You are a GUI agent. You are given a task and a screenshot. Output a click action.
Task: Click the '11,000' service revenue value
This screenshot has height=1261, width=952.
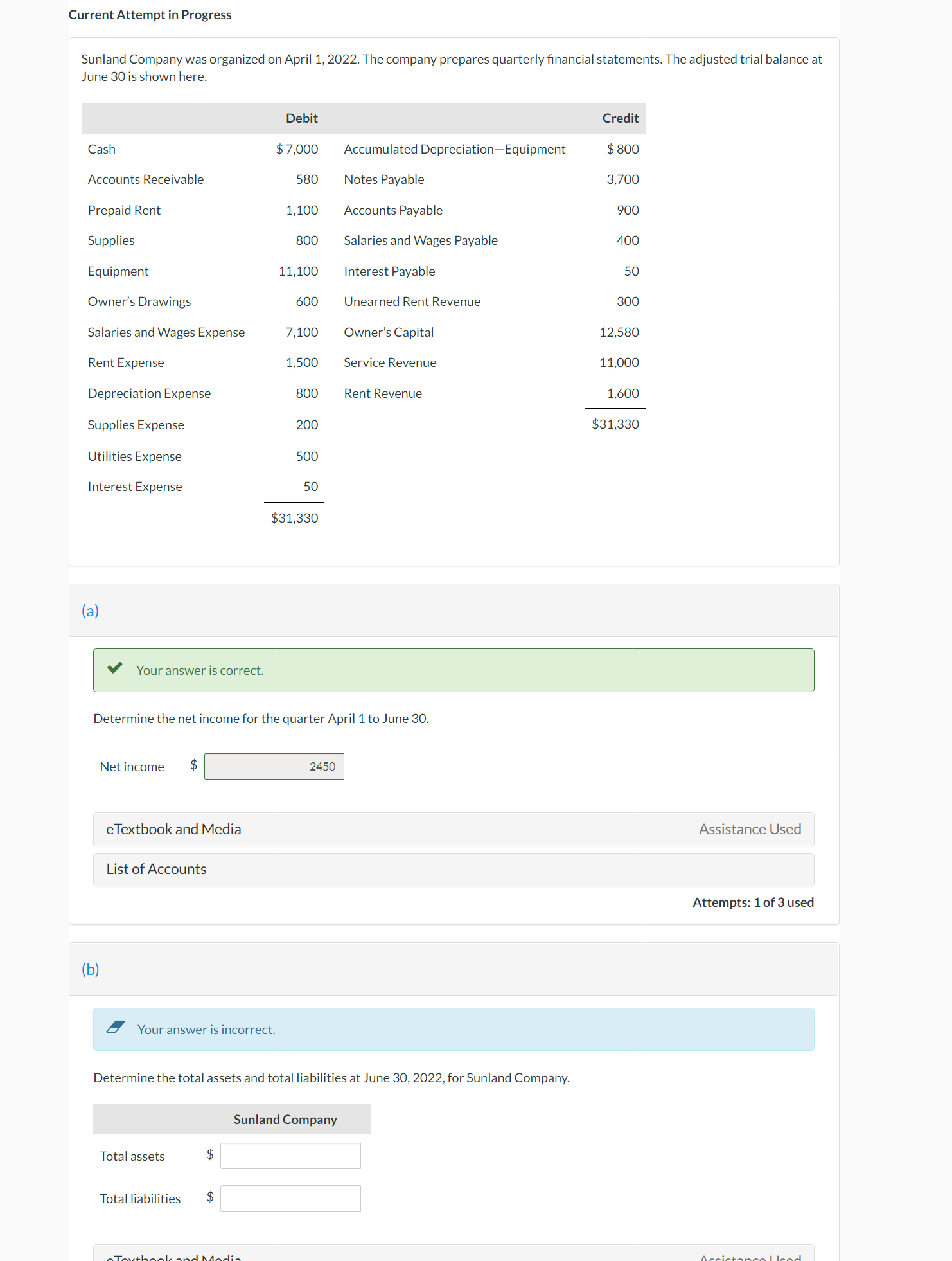[x=619, y=362]
